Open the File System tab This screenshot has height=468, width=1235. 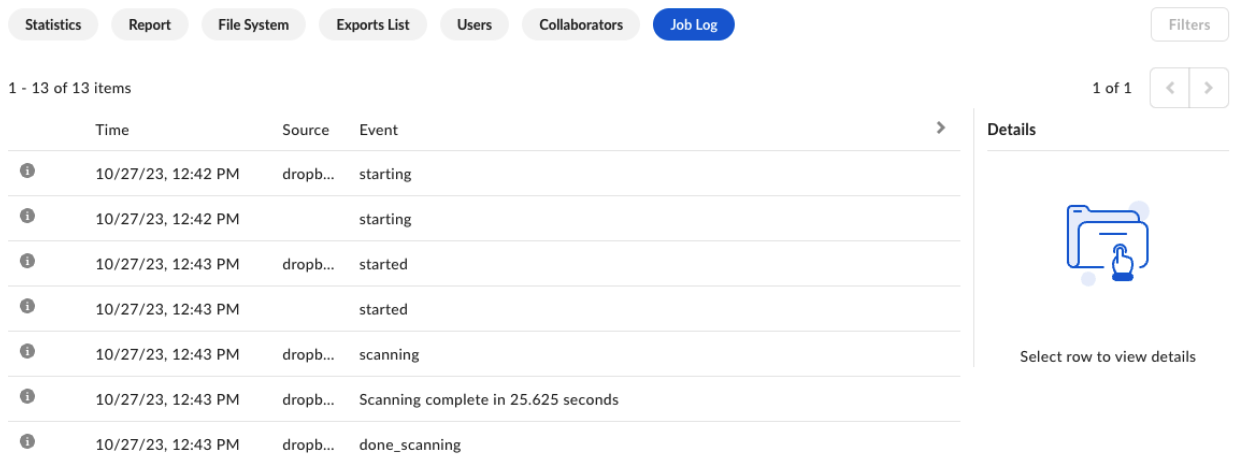(x=253, y=25)
